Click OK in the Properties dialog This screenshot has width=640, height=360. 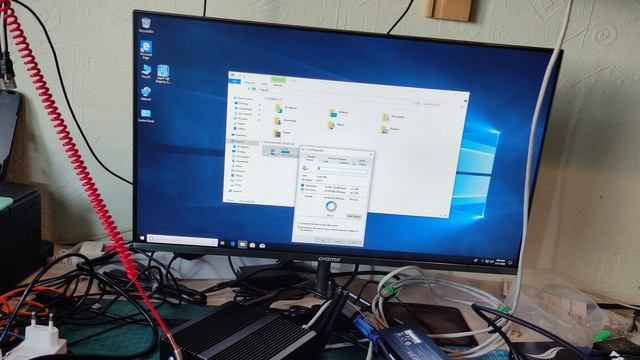[x=323, y=241]
